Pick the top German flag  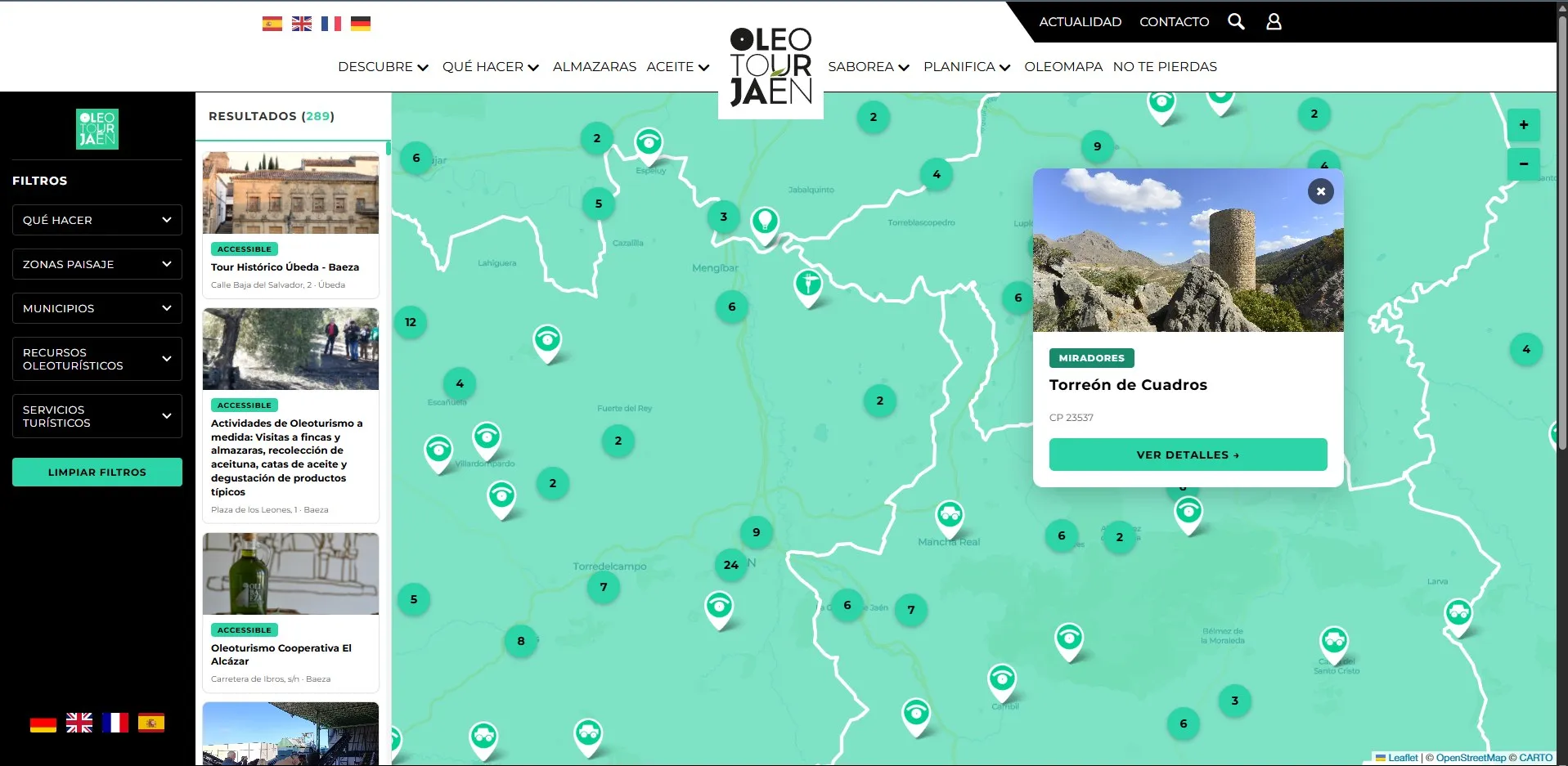(x=361, y=24)
